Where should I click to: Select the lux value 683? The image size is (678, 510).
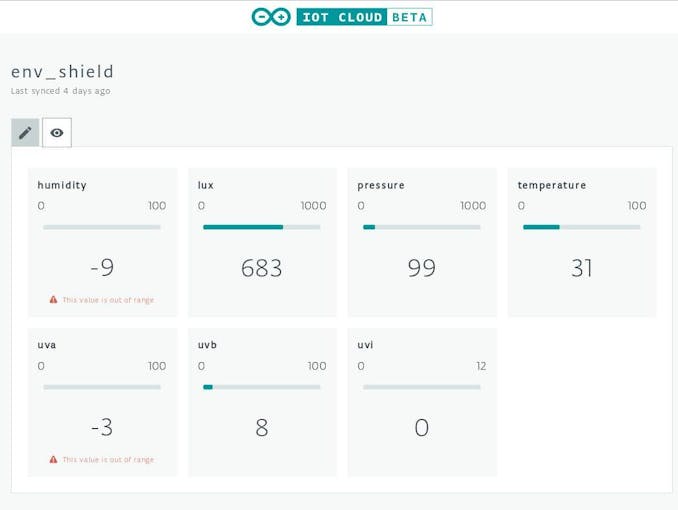[262, 268]
